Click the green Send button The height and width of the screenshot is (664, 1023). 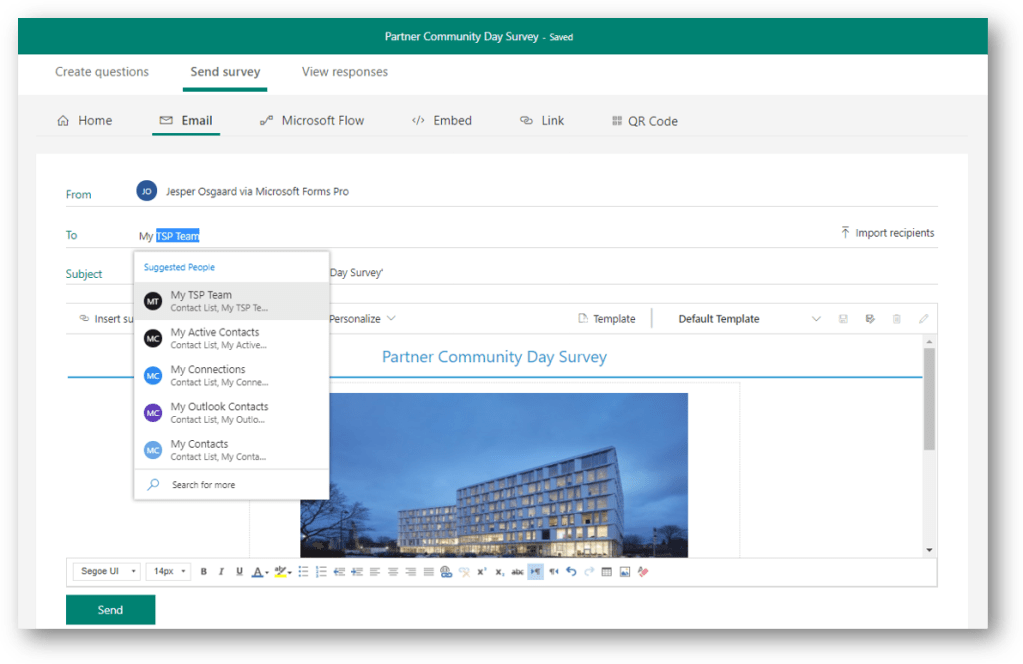coord(110,610)
